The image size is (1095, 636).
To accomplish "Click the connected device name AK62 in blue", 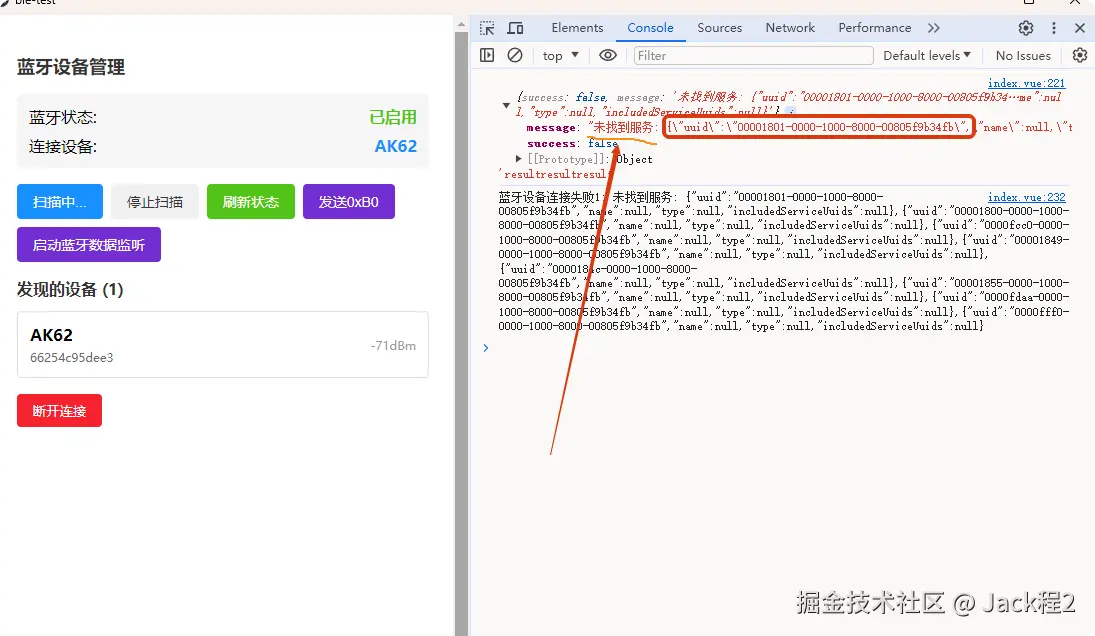I will tap(395, 146).
